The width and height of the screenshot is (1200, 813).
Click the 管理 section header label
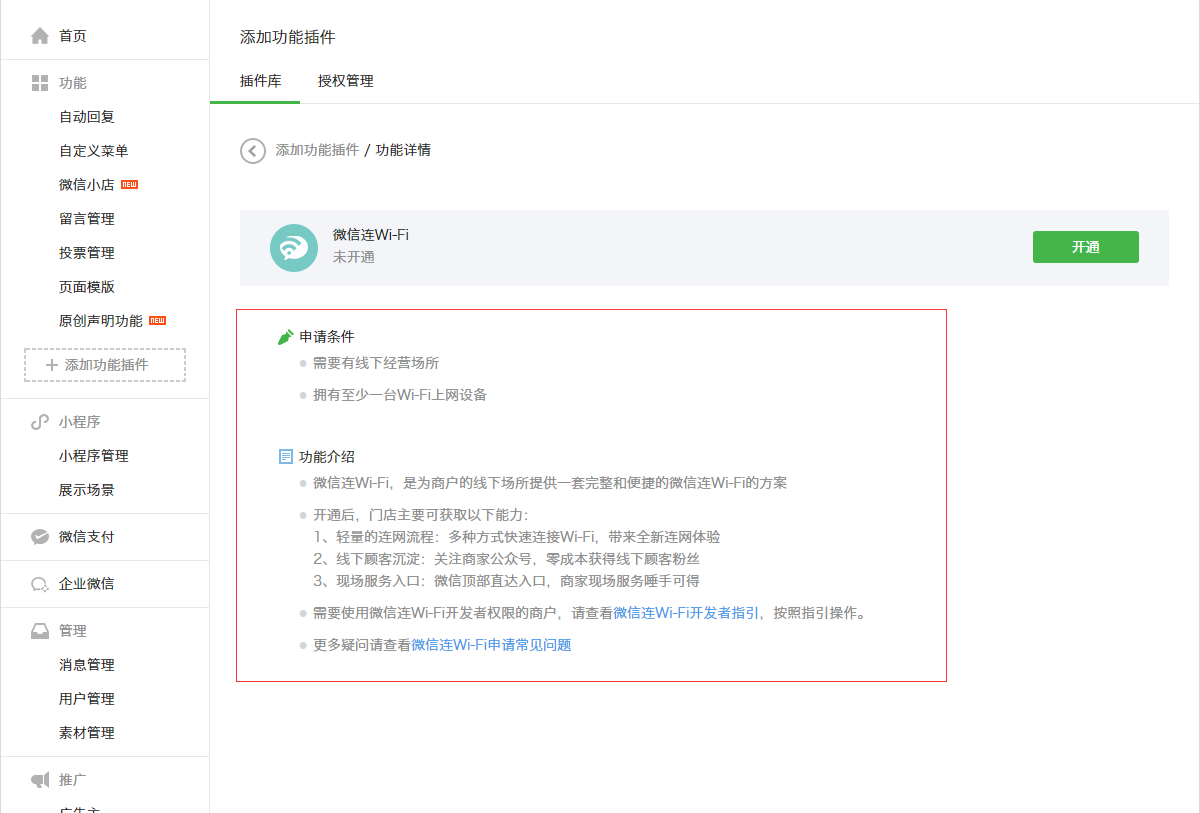point(73,631)
